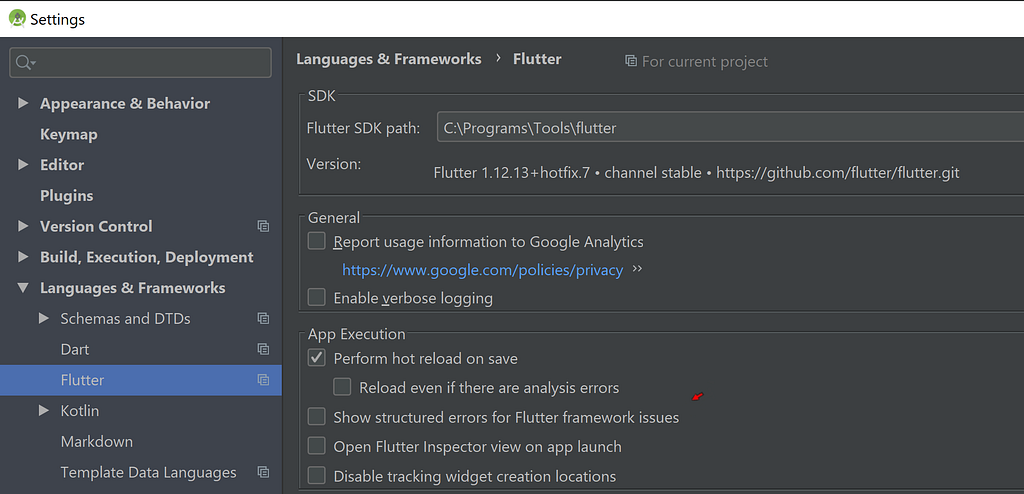Open the Plugins settings page
The width and height of the screenshot is (1024, 494).
67,195
